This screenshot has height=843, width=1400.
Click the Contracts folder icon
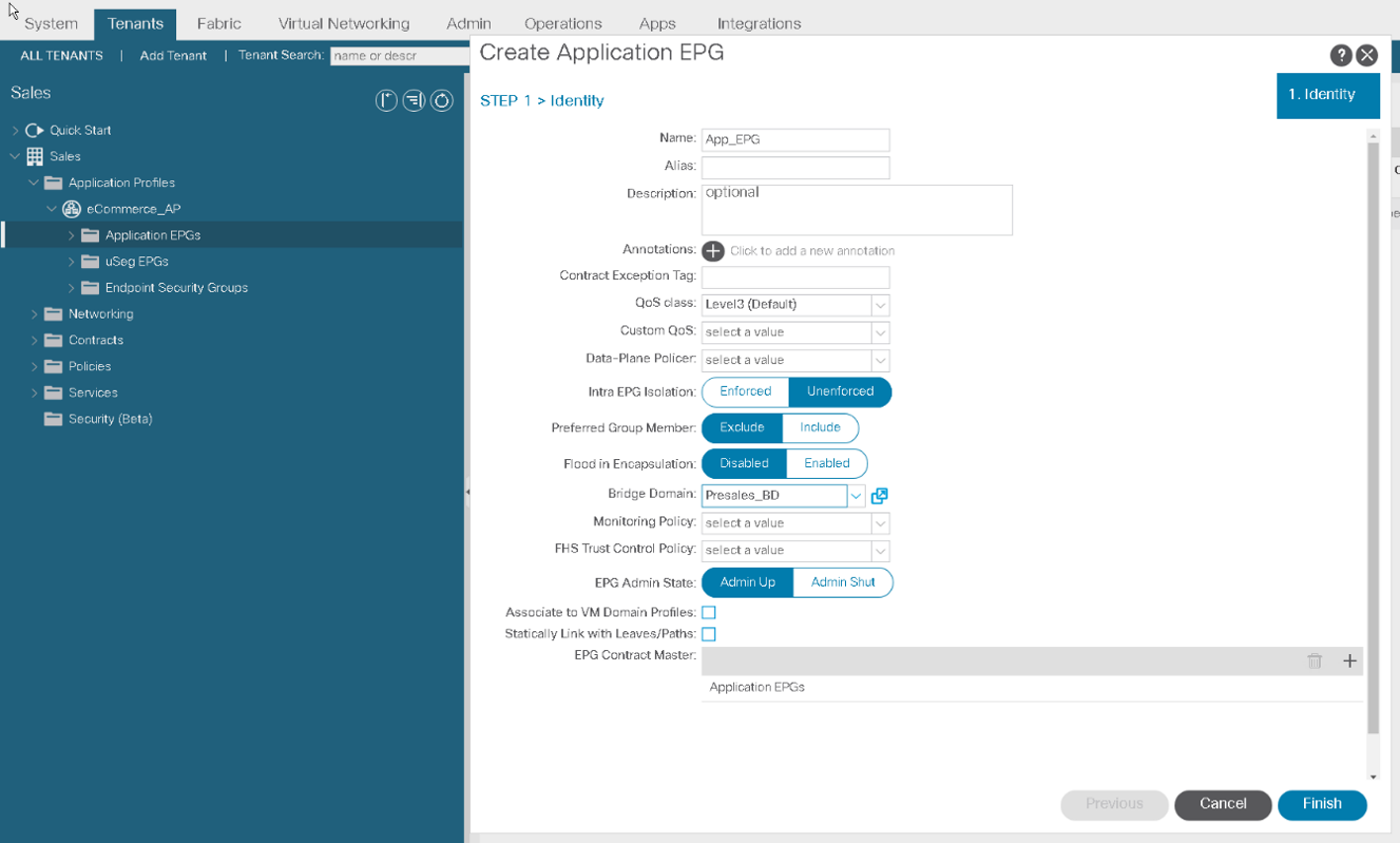pyautogui.click(x=53, y=340)
